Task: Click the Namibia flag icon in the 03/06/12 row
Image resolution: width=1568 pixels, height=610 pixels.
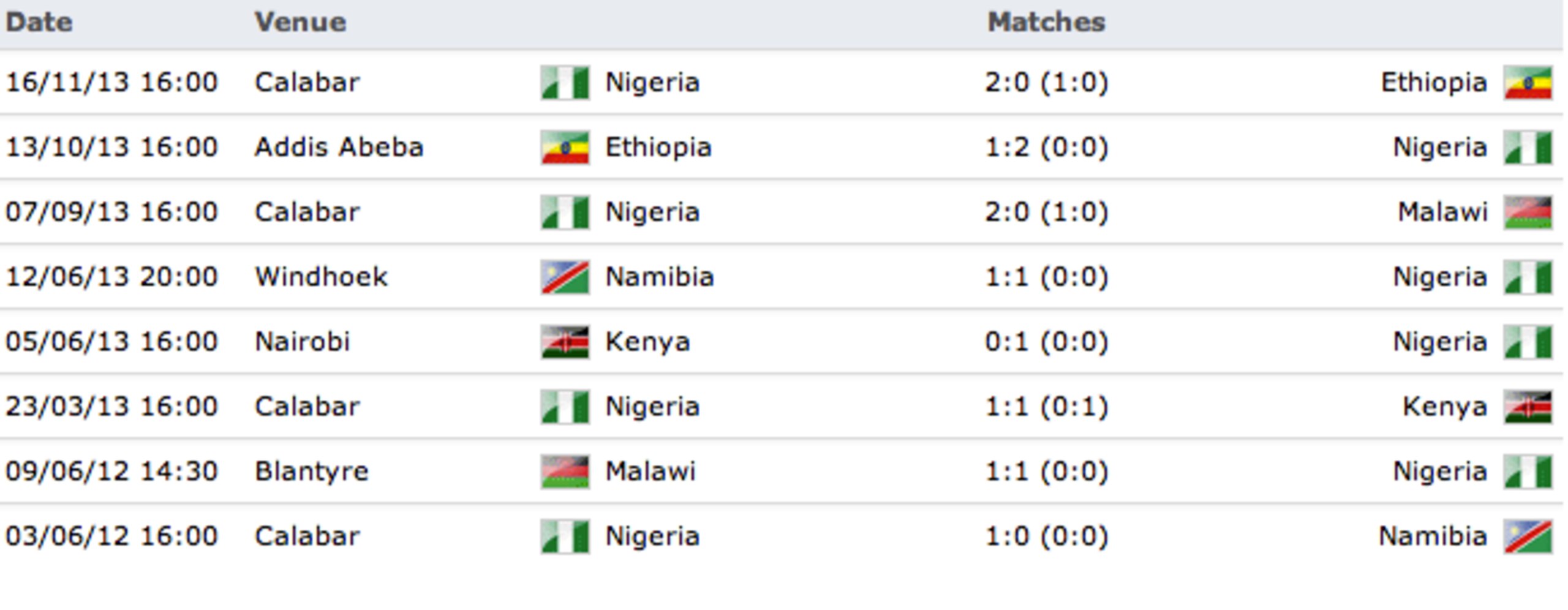Action: [x=1528, y=537]
